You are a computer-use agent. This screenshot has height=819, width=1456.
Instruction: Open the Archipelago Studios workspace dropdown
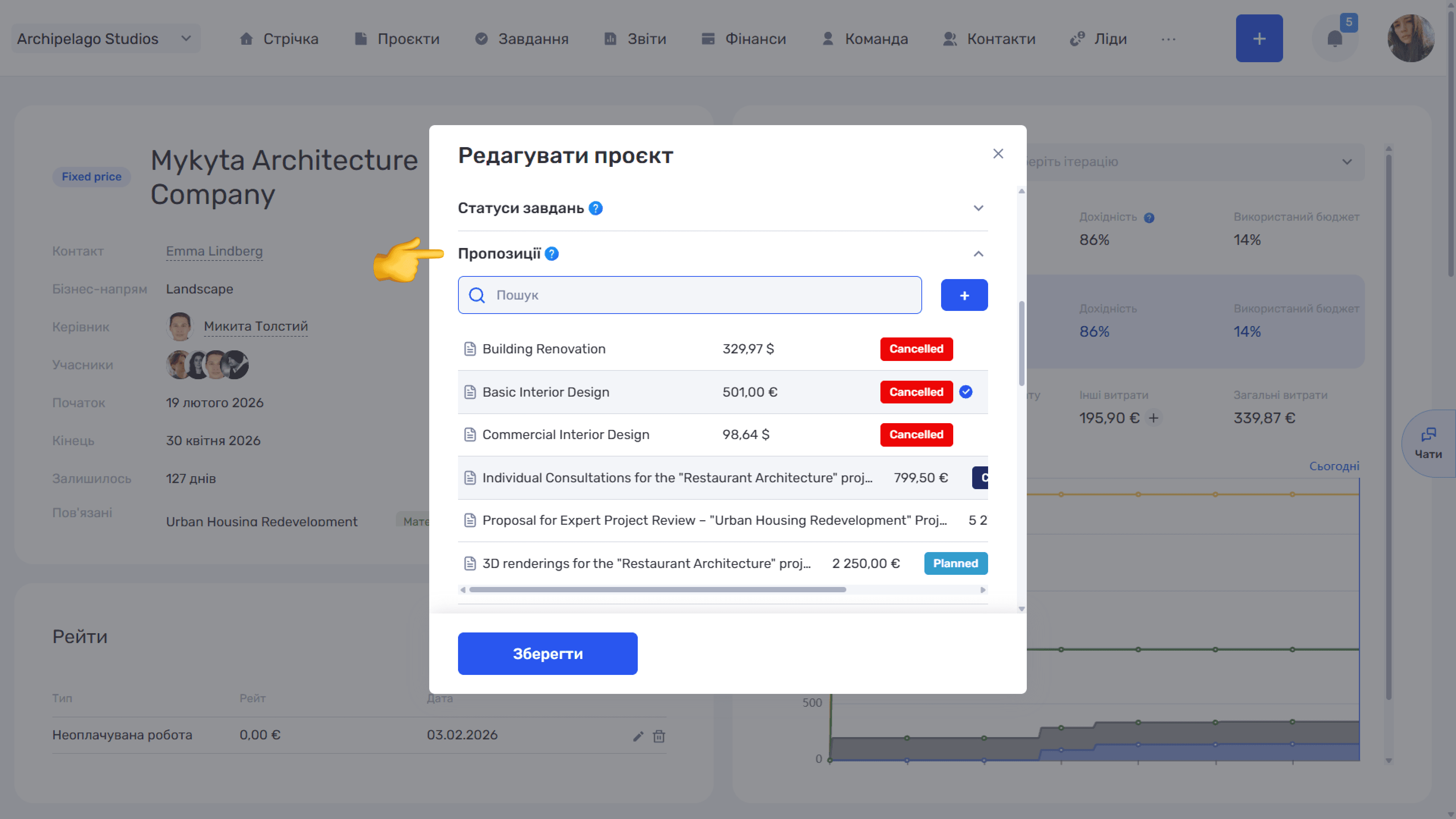106,38
